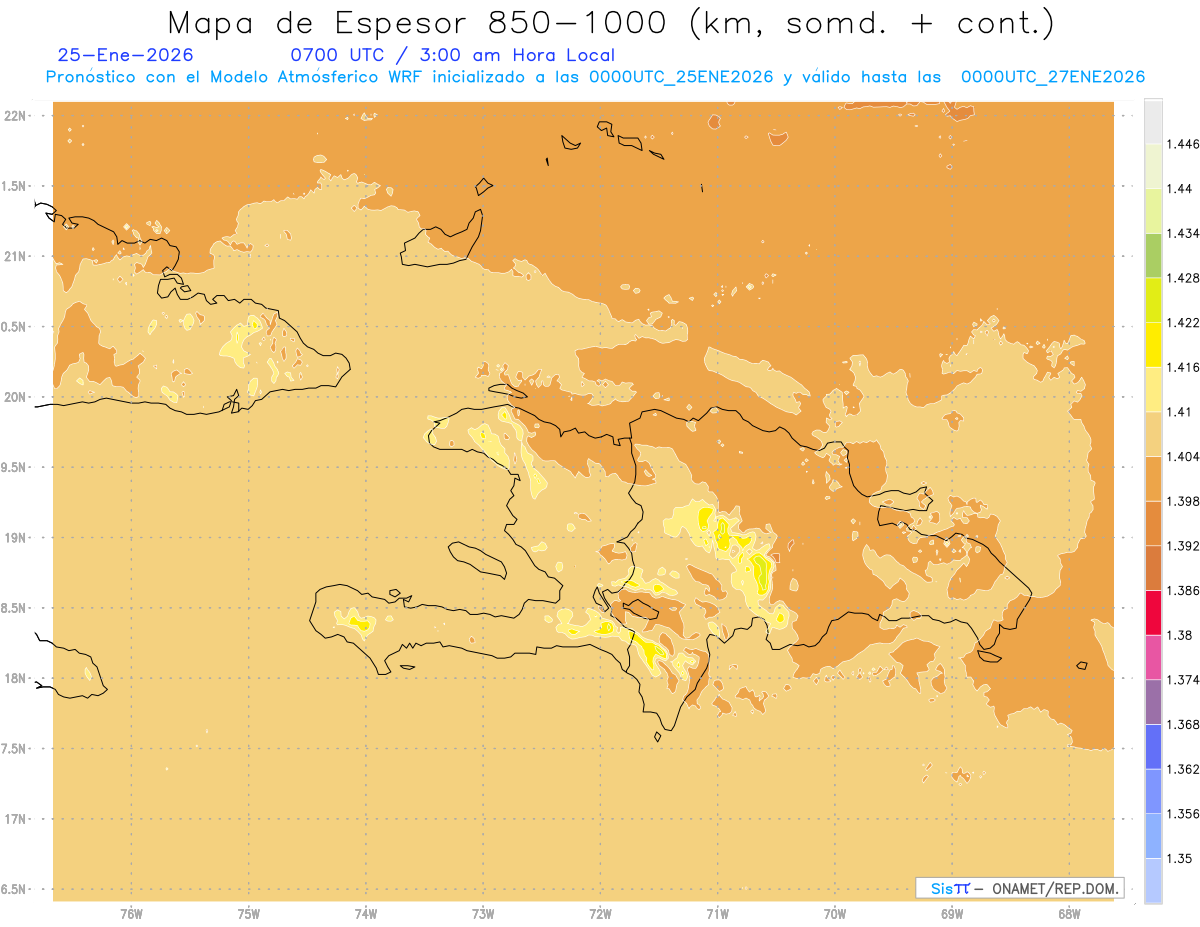Pick the pink 1.374–1.38 colorbar swatch
This screenshot has width=1200, height=927.
tap(1153, 657)
